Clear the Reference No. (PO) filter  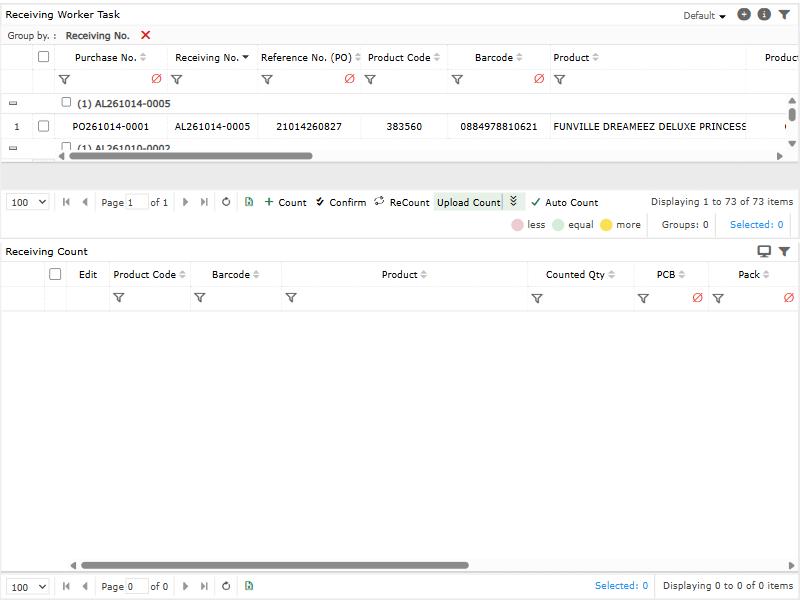pyautogui.click(x=349, y=79)
